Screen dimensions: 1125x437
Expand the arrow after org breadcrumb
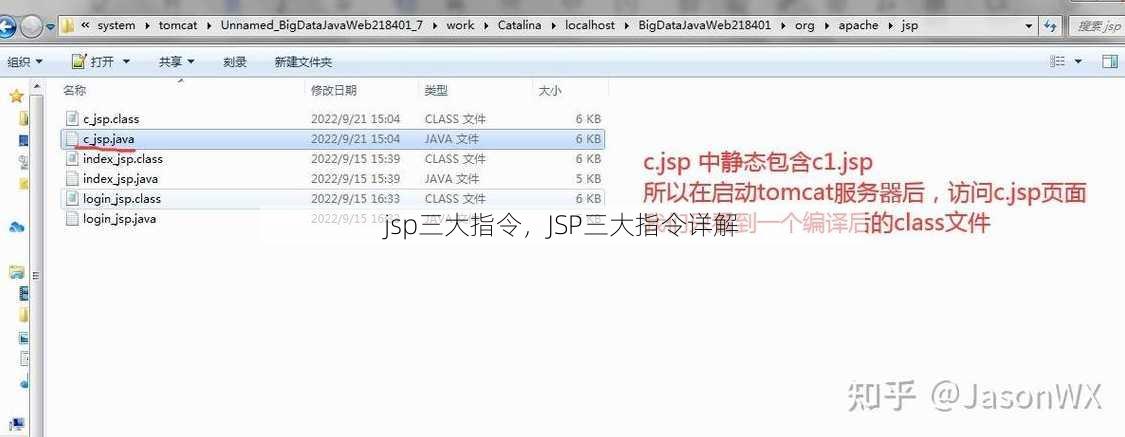click(826, 26)
